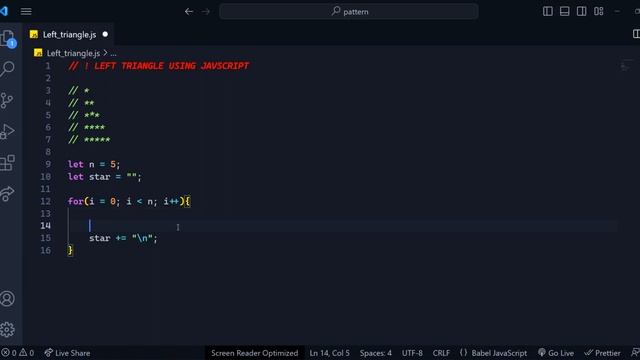Open the hamburger application menu
The width and height of the screenshot is (640, 360).
point(26,11)
